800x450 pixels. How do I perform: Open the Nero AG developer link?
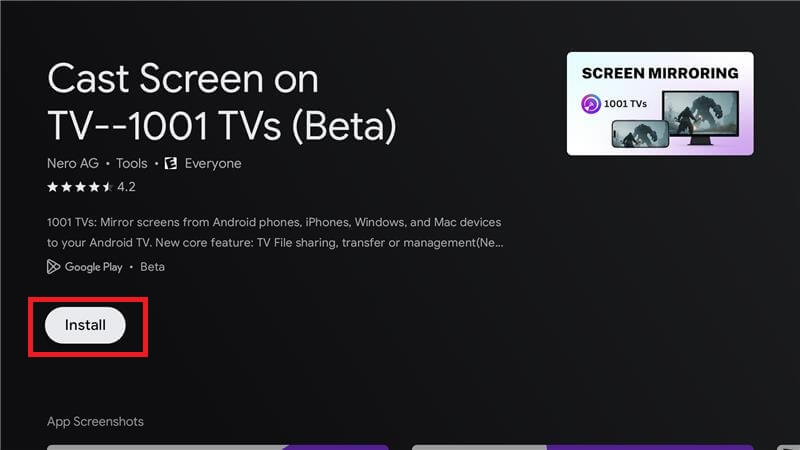coord(73,163)
